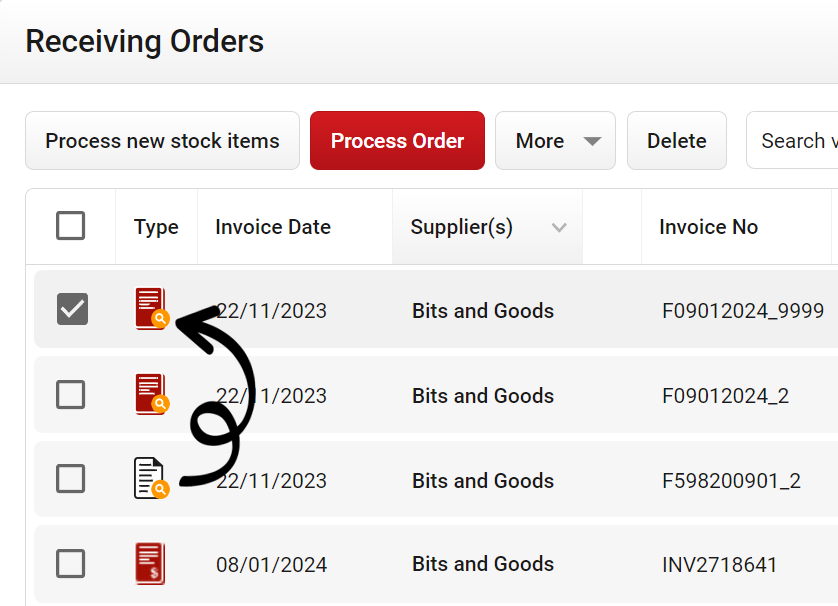Click the red document icon on the F09012024_2 row
The image size is (838, 606).
point(149,394)
